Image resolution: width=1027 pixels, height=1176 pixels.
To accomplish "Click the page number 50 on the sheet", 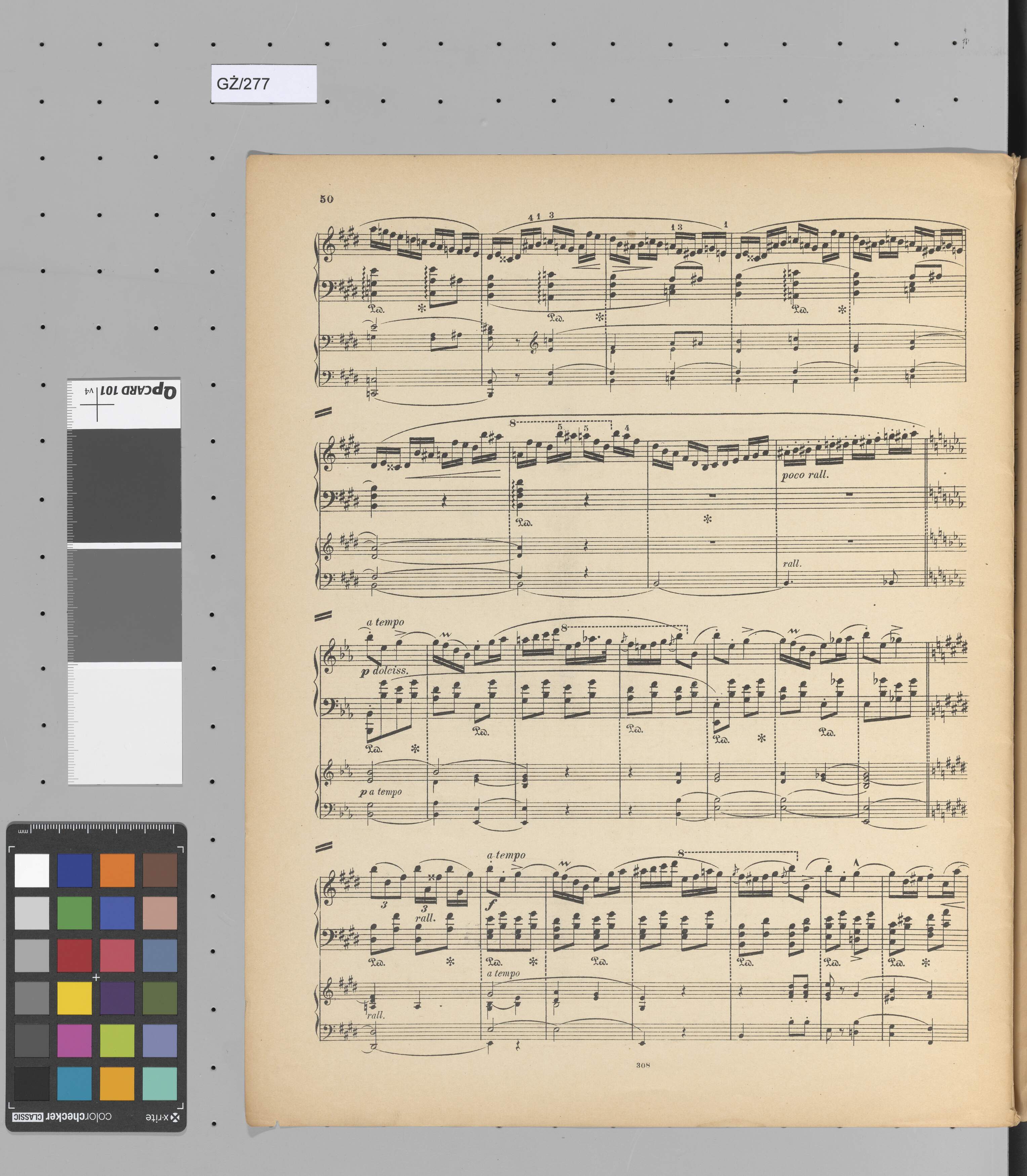I will point(327,199).
